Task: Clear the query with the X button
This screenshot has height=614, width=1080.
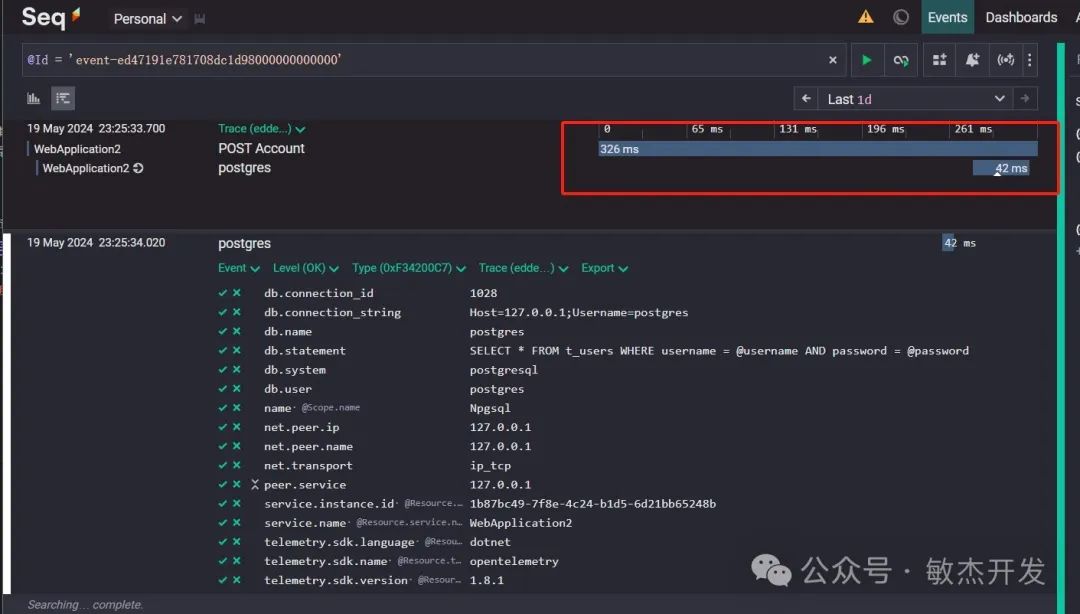Action: (x=832, y=60)
